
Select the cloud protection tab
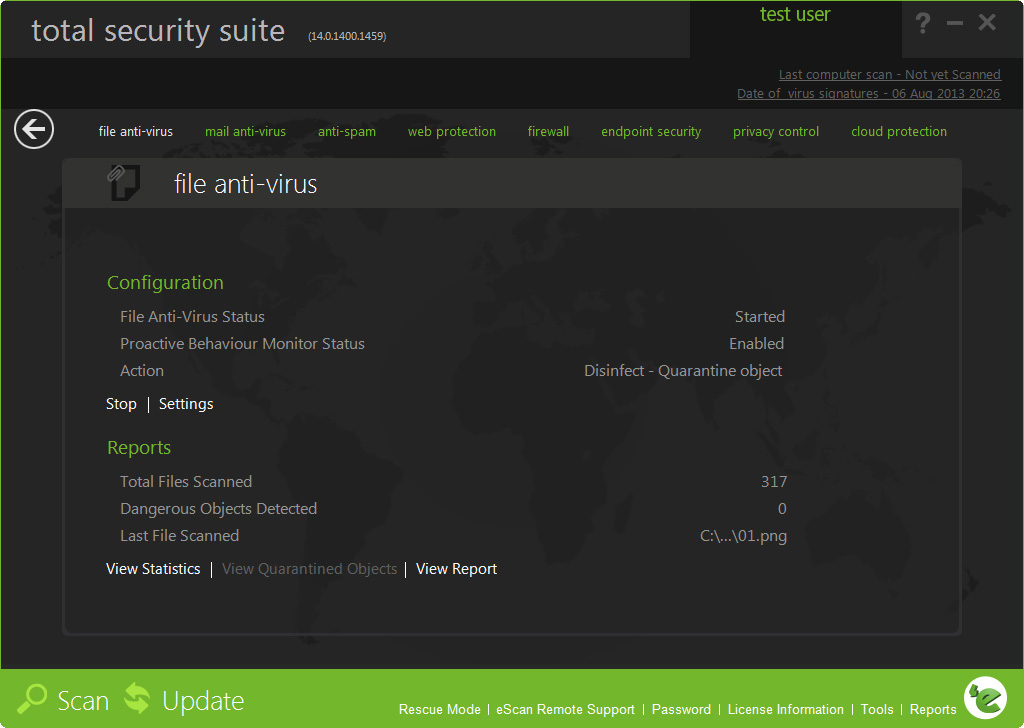899,131
